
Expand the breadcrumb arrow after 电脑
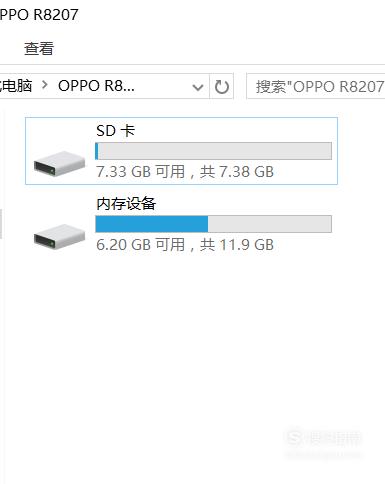tap(45, 86)
